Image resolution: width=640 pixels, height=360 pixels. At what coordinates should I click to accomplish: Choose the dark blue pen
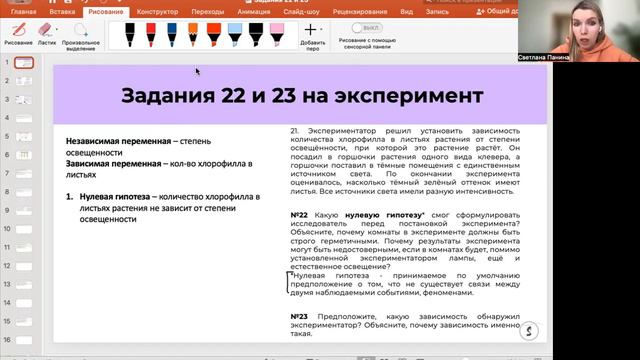[x=172, y=34]
